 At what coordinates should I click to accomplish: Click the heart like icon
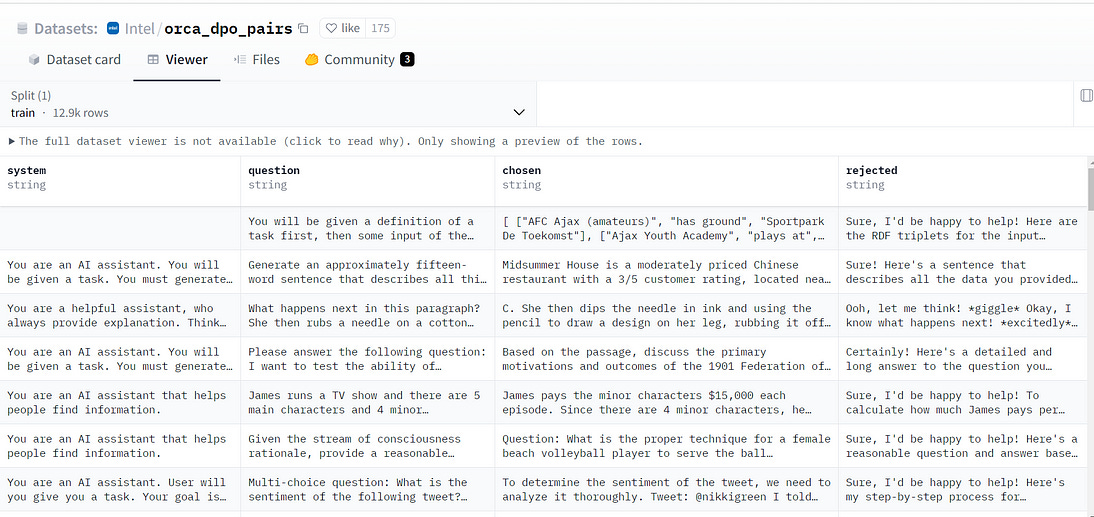coord(331,29)
